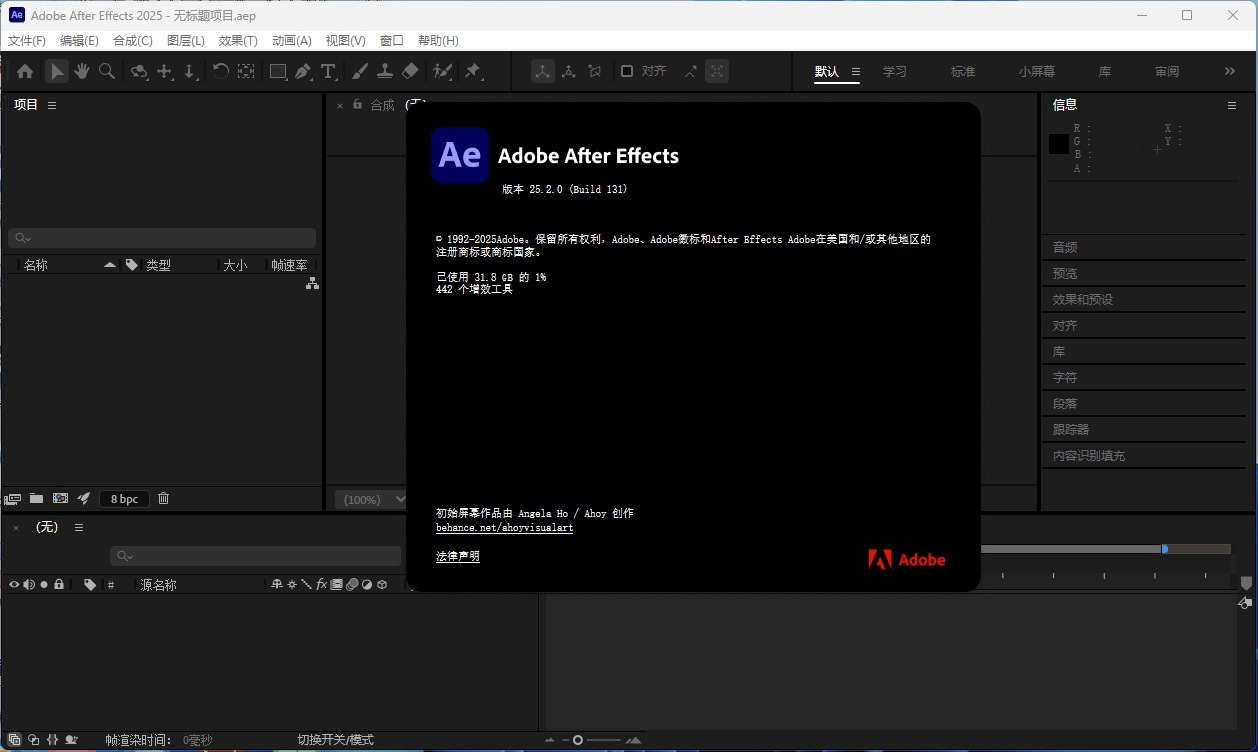The width and height of the screenshot is (1258, 752).
Task: Toggle the Render Time pane icon
Action: (71, 740)
